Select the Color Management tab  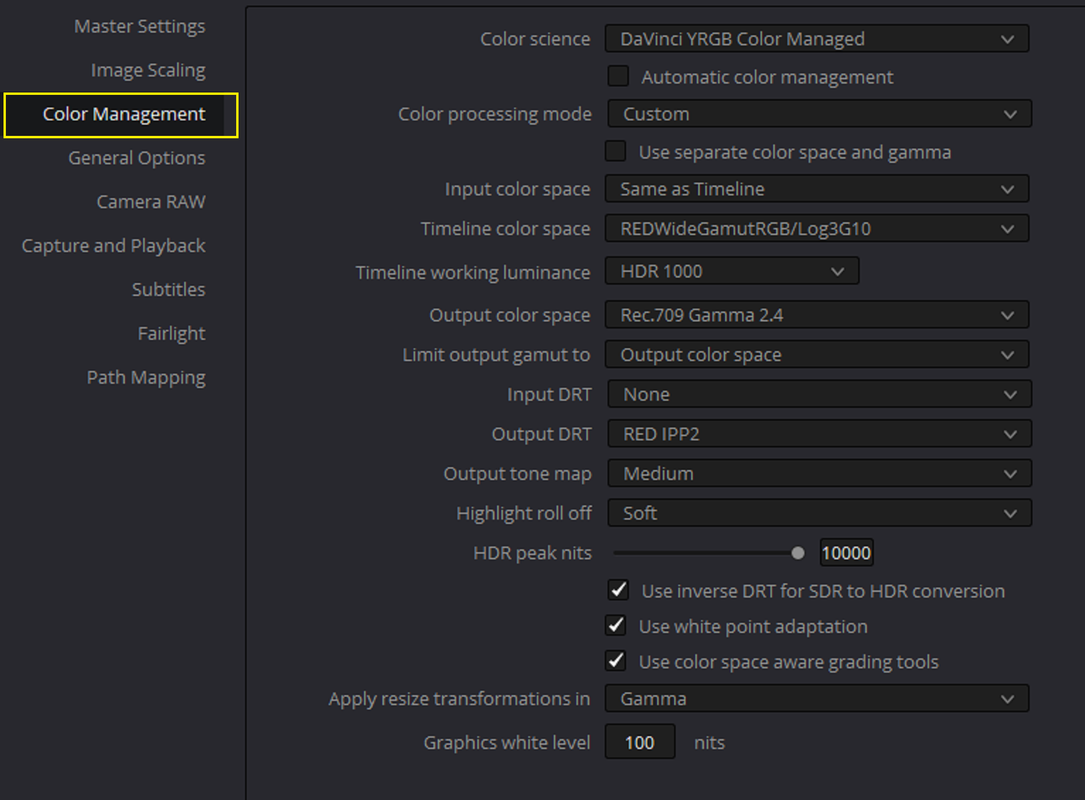click(121, 115)
